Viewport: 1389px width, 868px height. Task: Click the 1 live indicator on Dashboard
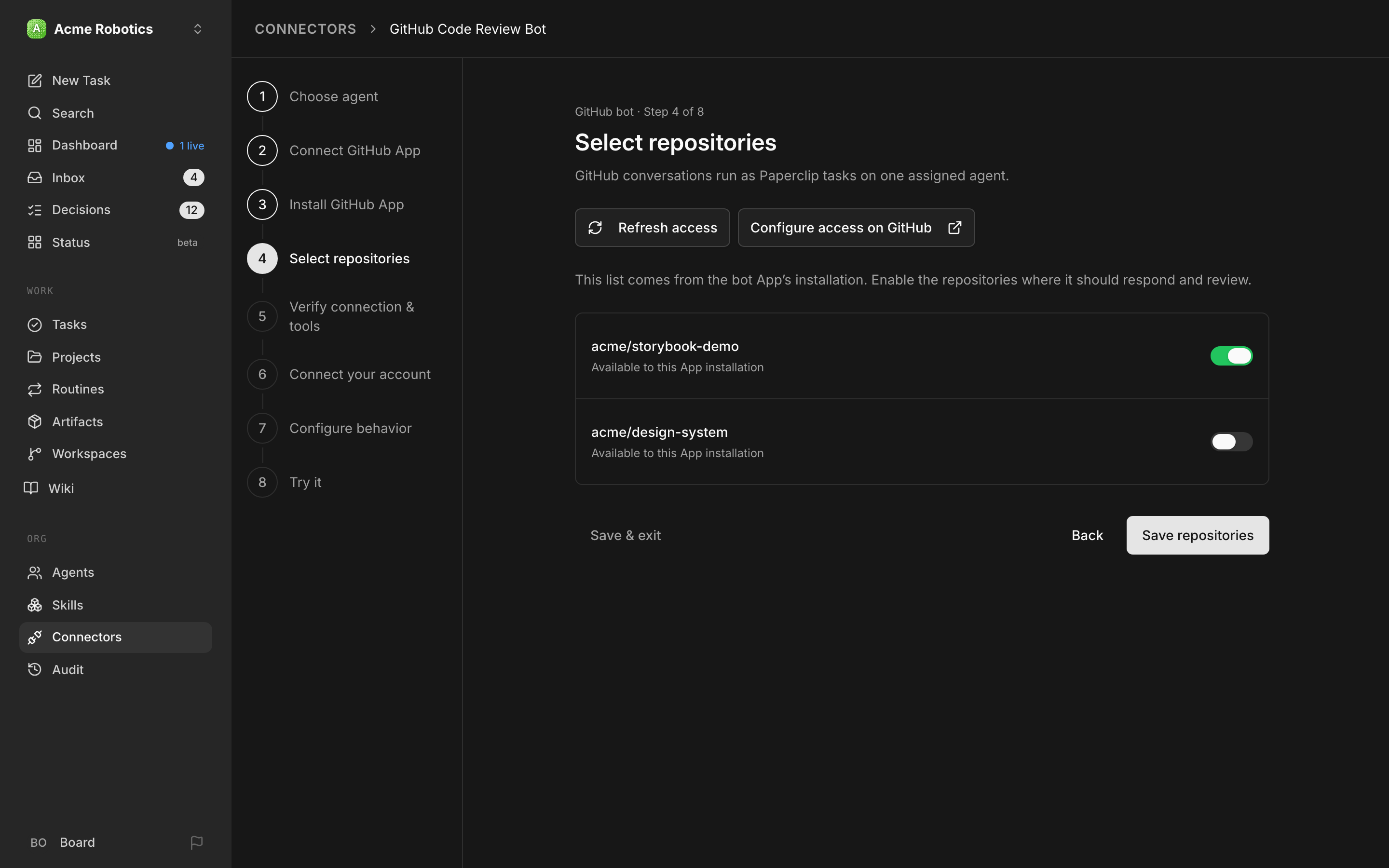click(x=185, y=146)
